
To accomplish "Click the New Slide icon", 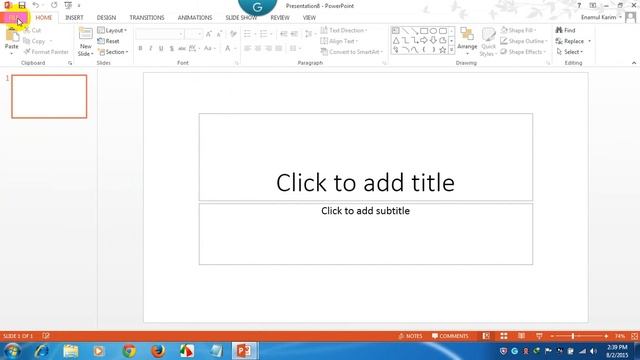I will (86, 34).
